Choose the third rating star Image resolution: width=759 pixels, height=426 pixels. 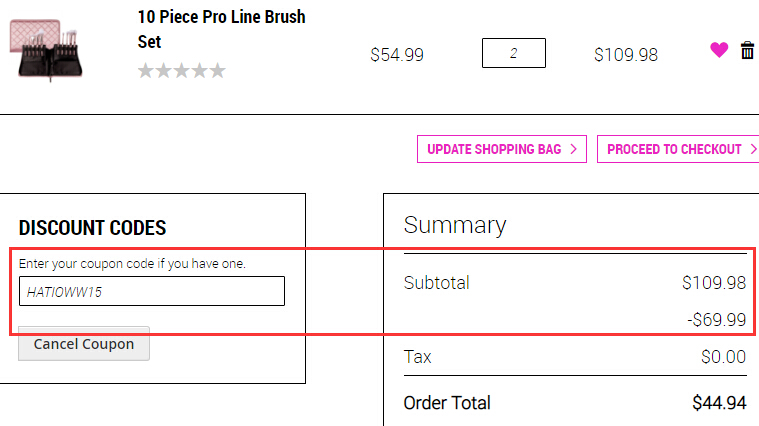pyautogui.click(x=182, y=71)
